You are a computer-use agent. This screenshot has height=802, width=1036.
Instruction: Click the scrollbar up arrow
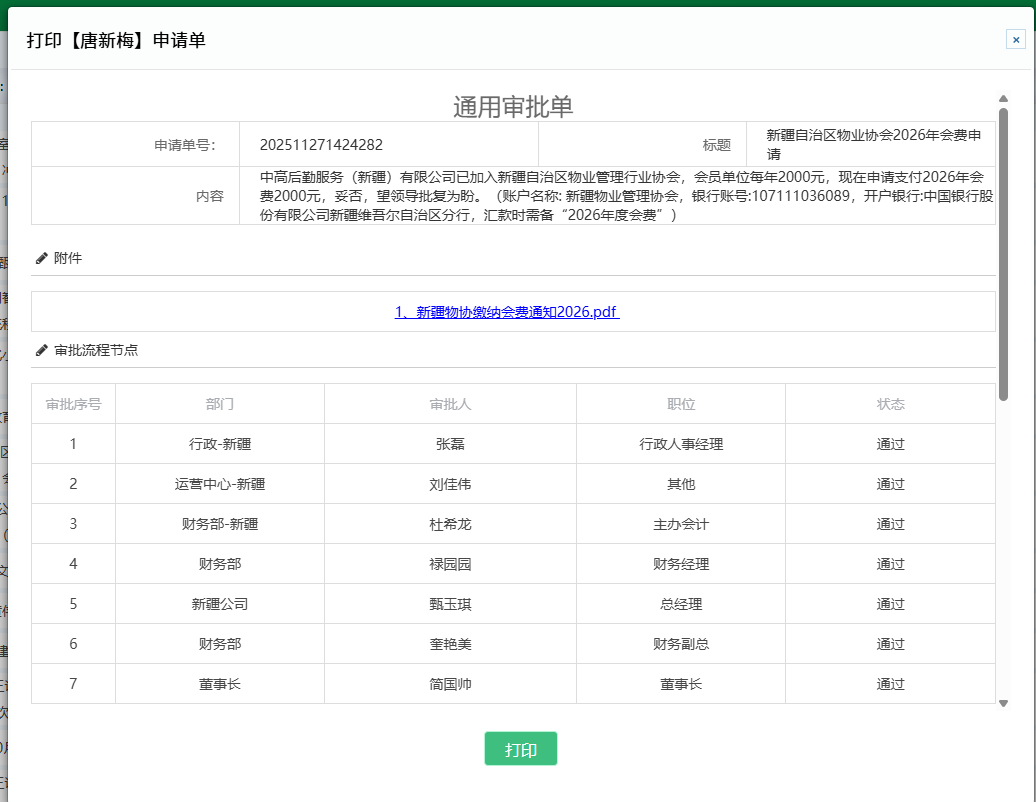tap(1003, 99)
